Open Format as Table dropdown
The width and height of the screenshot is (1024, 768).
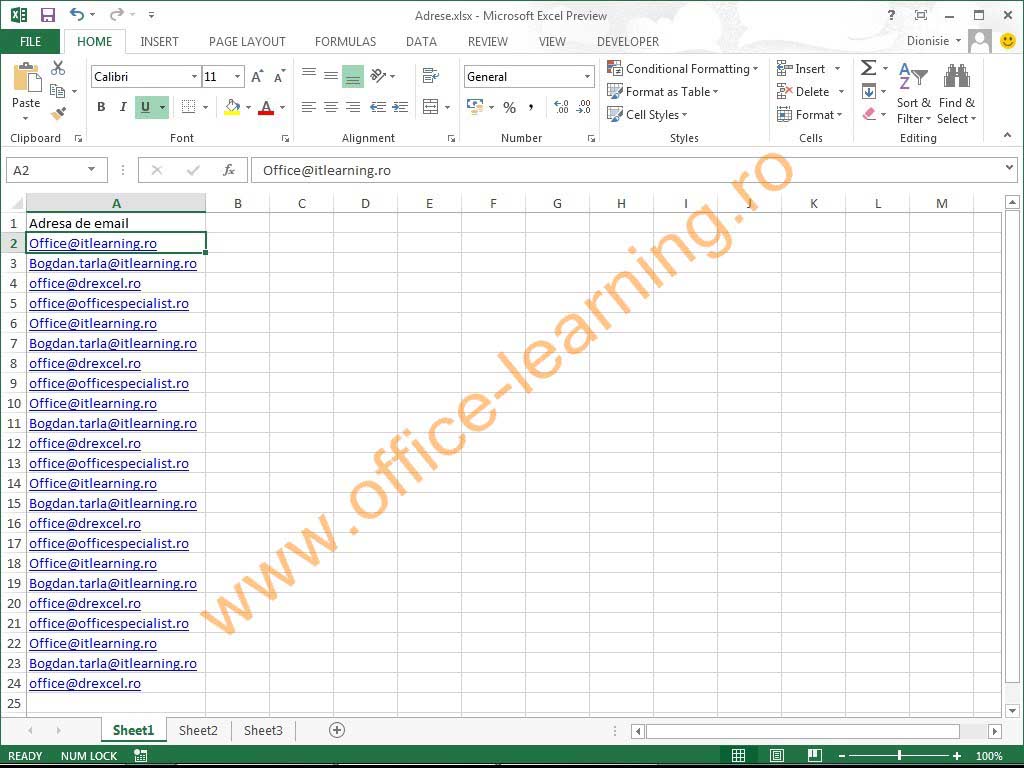click(x=662, y=91)
